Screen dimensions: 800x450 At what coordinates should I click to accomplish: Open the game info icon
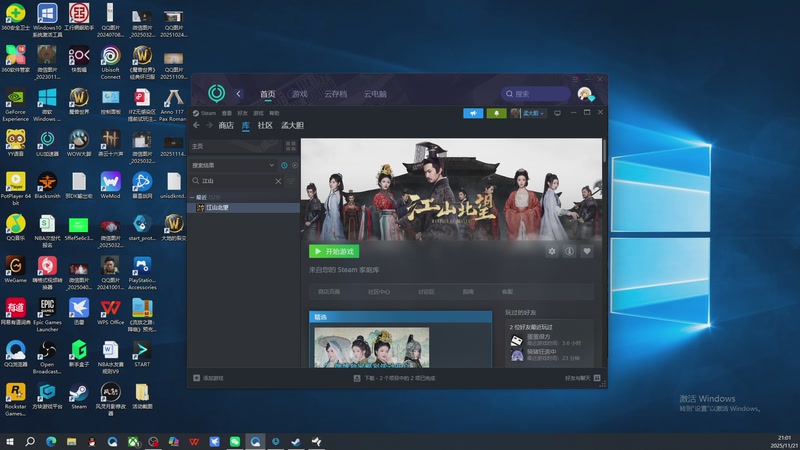tap(569, 251)
